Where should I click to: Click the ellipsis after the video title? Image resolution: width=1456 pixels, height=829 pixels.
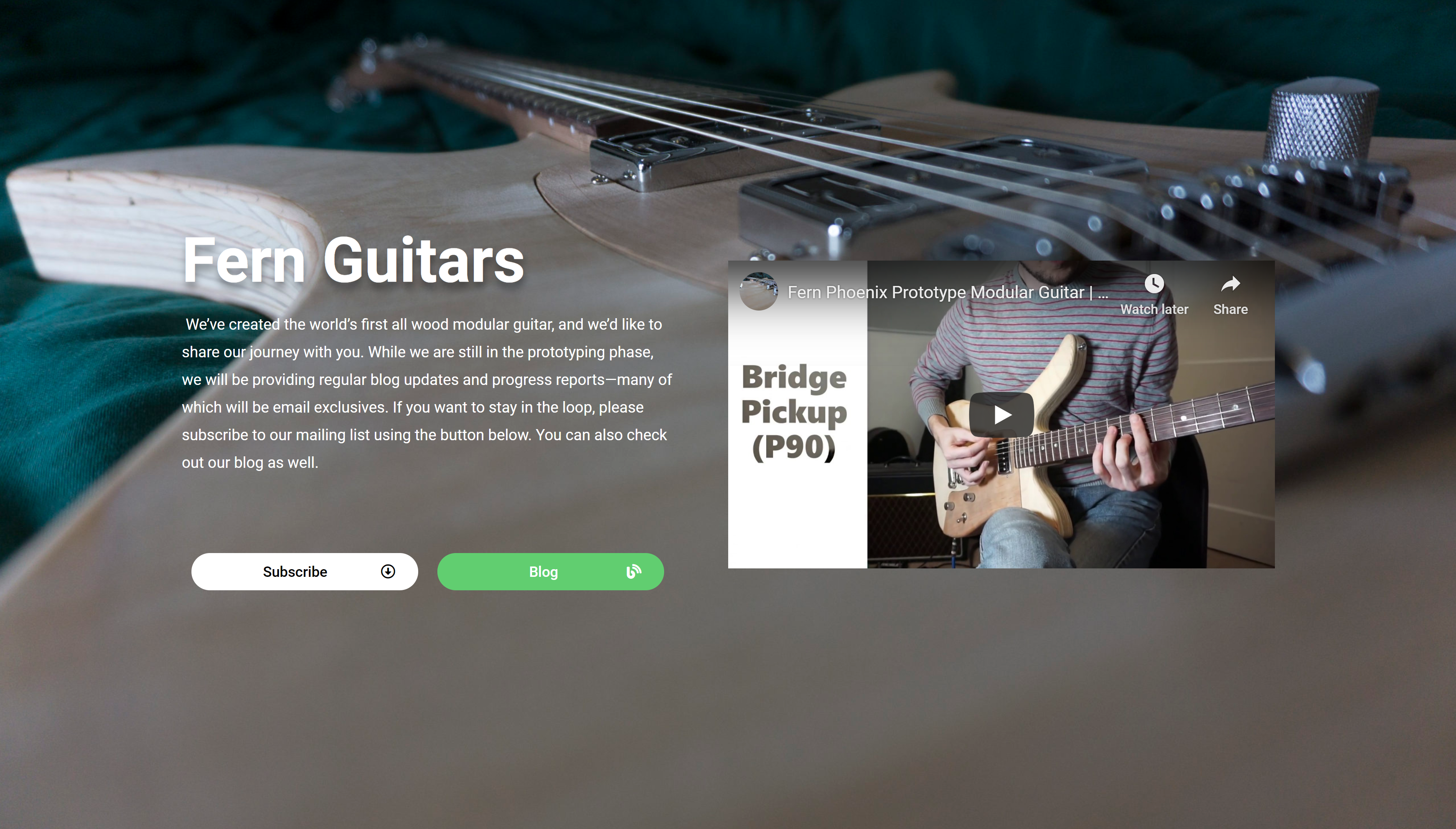click(x=1103, y=293)
